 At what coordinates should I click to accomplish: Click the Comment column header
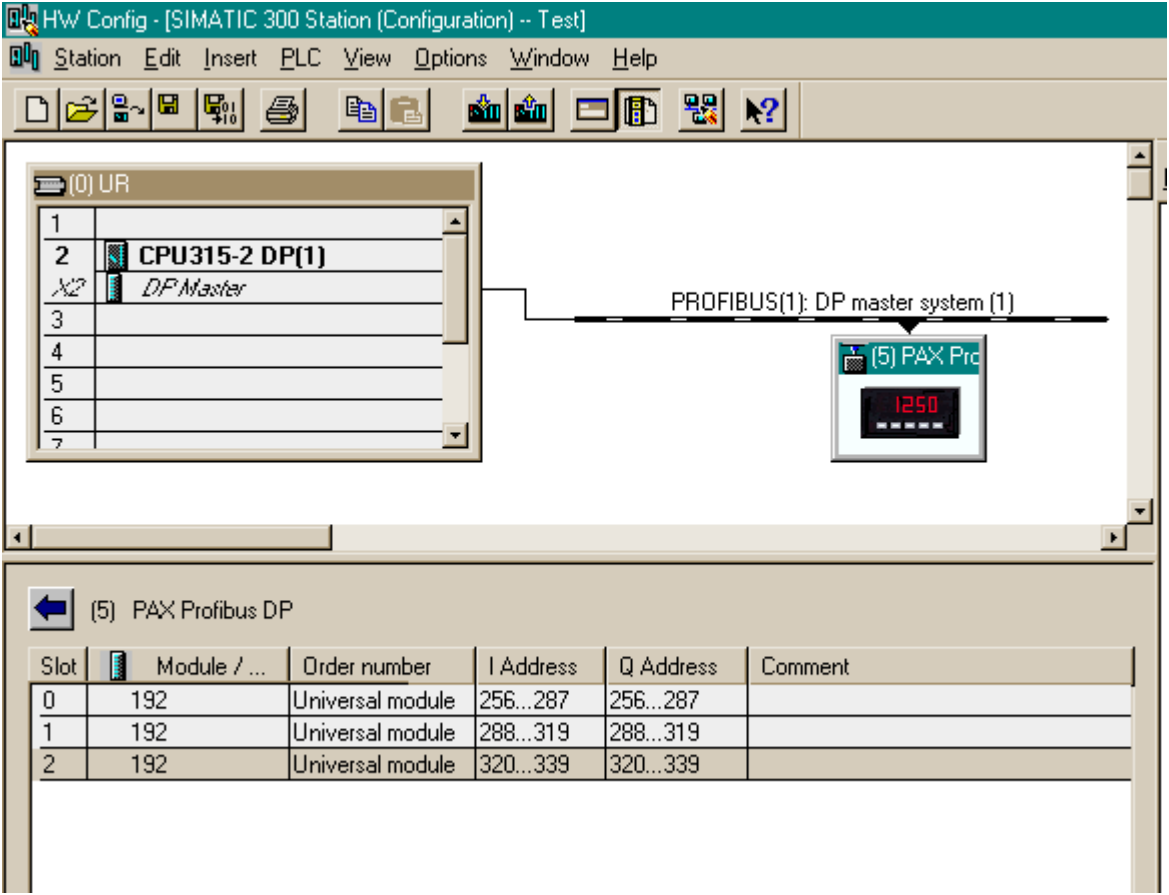940,665
